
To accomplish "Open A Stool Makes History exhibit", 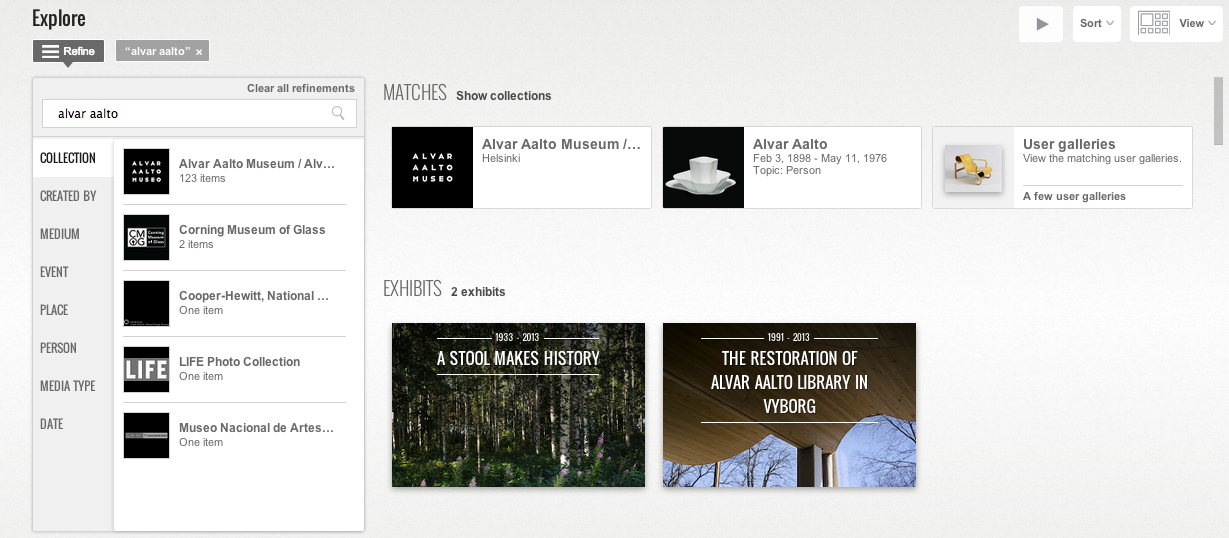I will (518, 405).
